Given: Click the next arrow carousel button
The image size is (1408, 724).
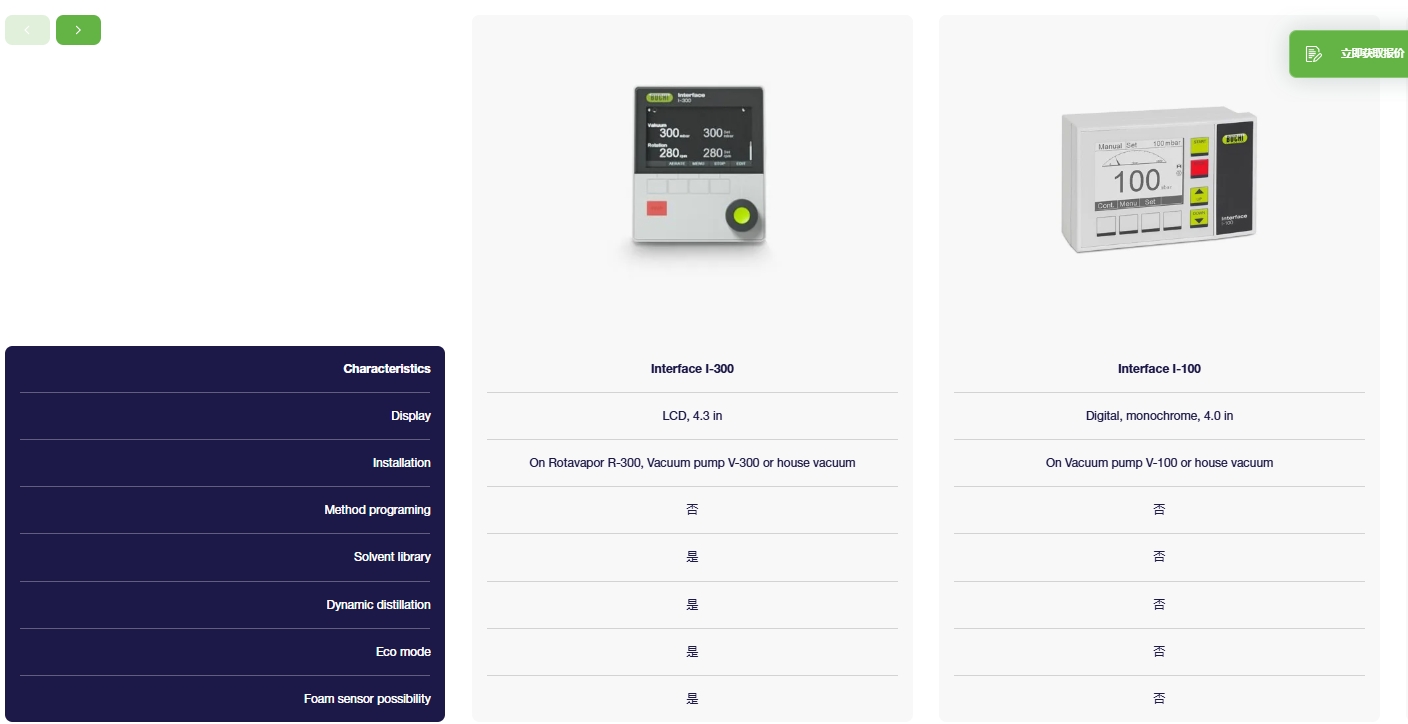Looking at the screenshot, I should point(78,30).
